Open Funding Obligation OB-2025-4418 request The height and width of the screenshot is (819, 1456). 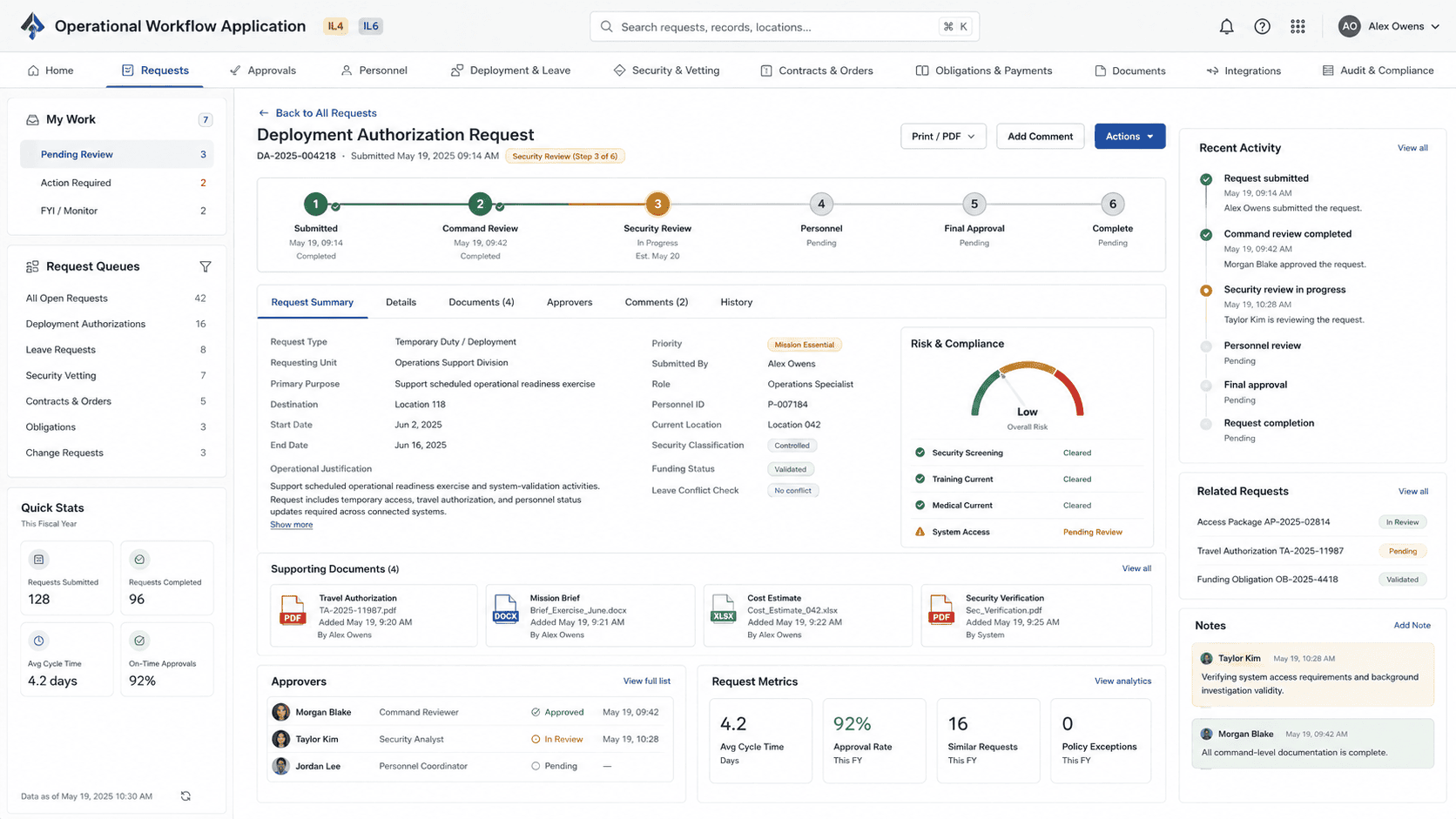tap(1311, 580)
